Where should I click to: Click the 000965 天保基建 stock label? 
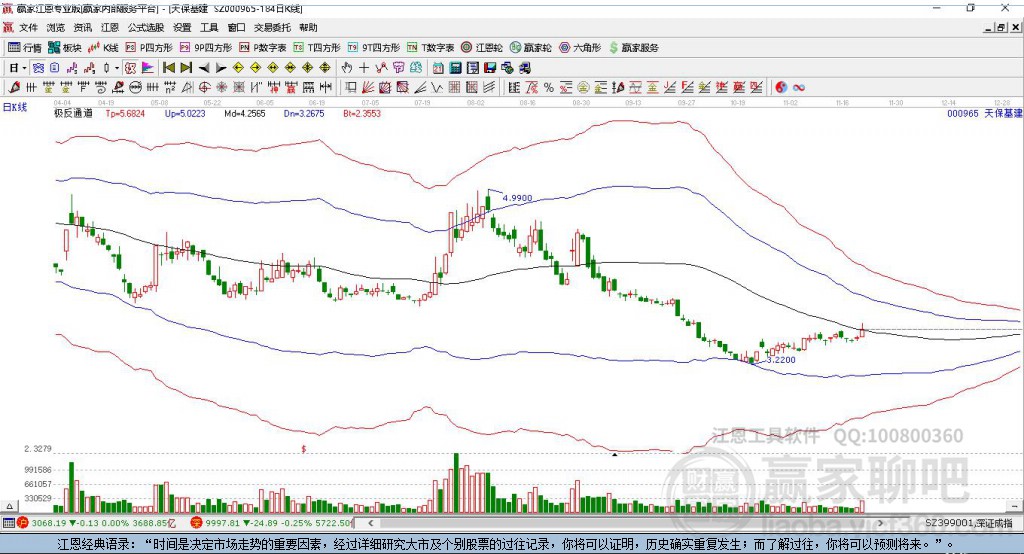point(984,114)
